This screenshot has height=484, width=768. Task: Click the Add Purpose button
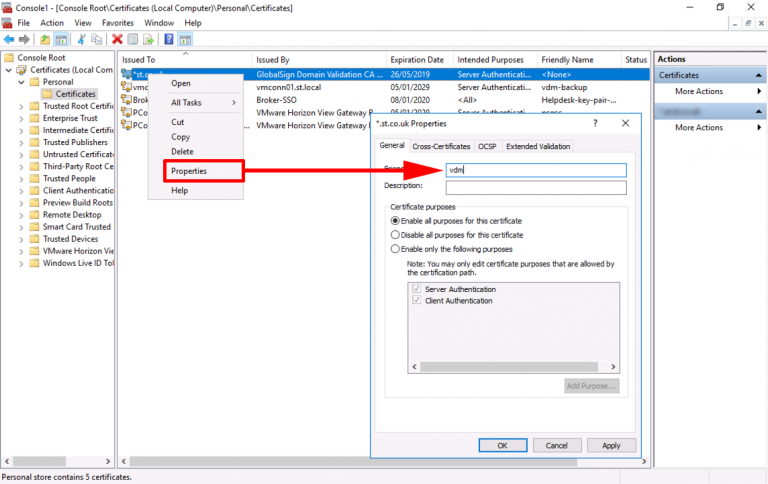pyautogui.click(x=591, y=386)
